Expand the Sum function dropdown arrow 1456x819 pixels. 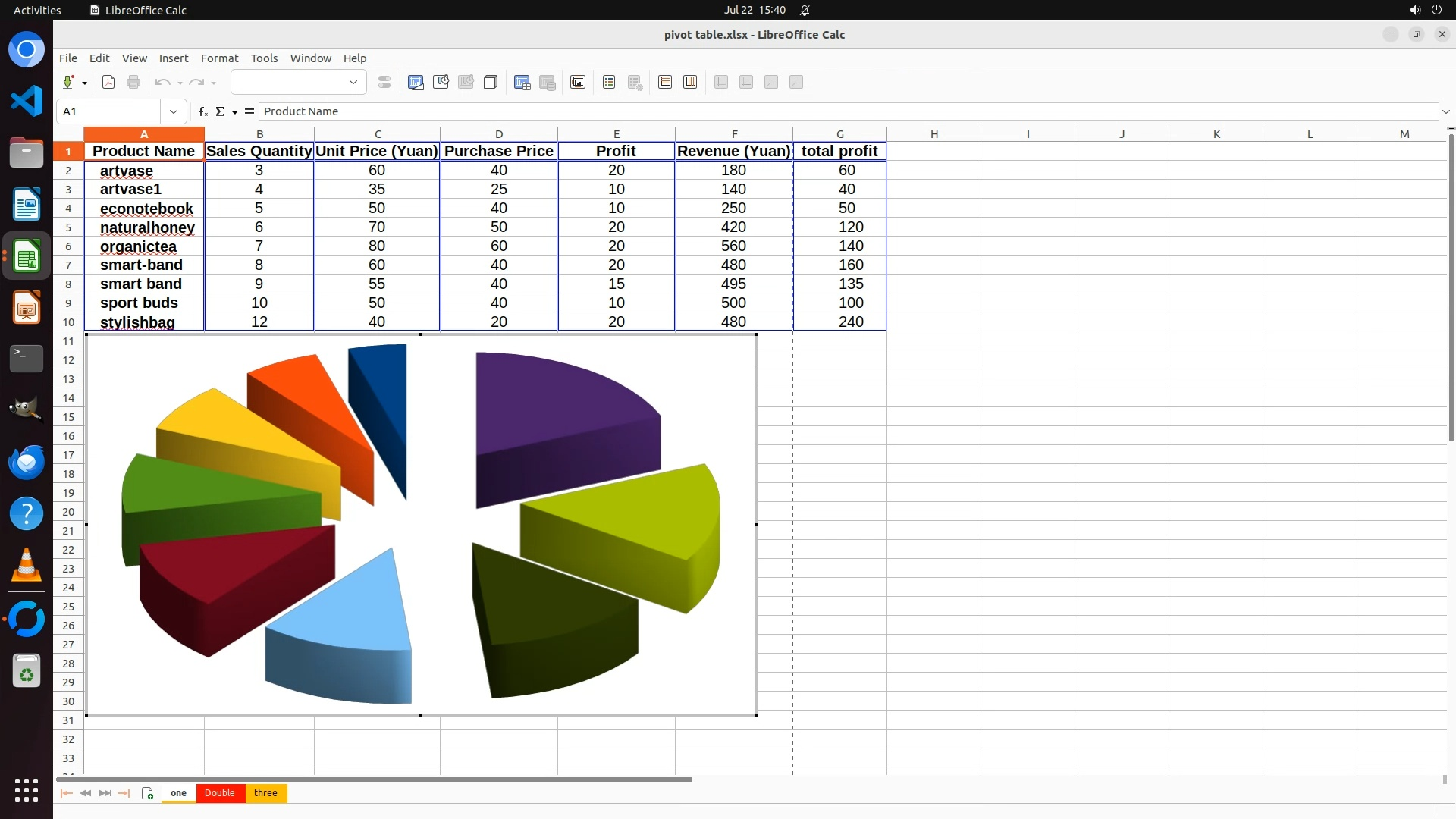(235, 112)
